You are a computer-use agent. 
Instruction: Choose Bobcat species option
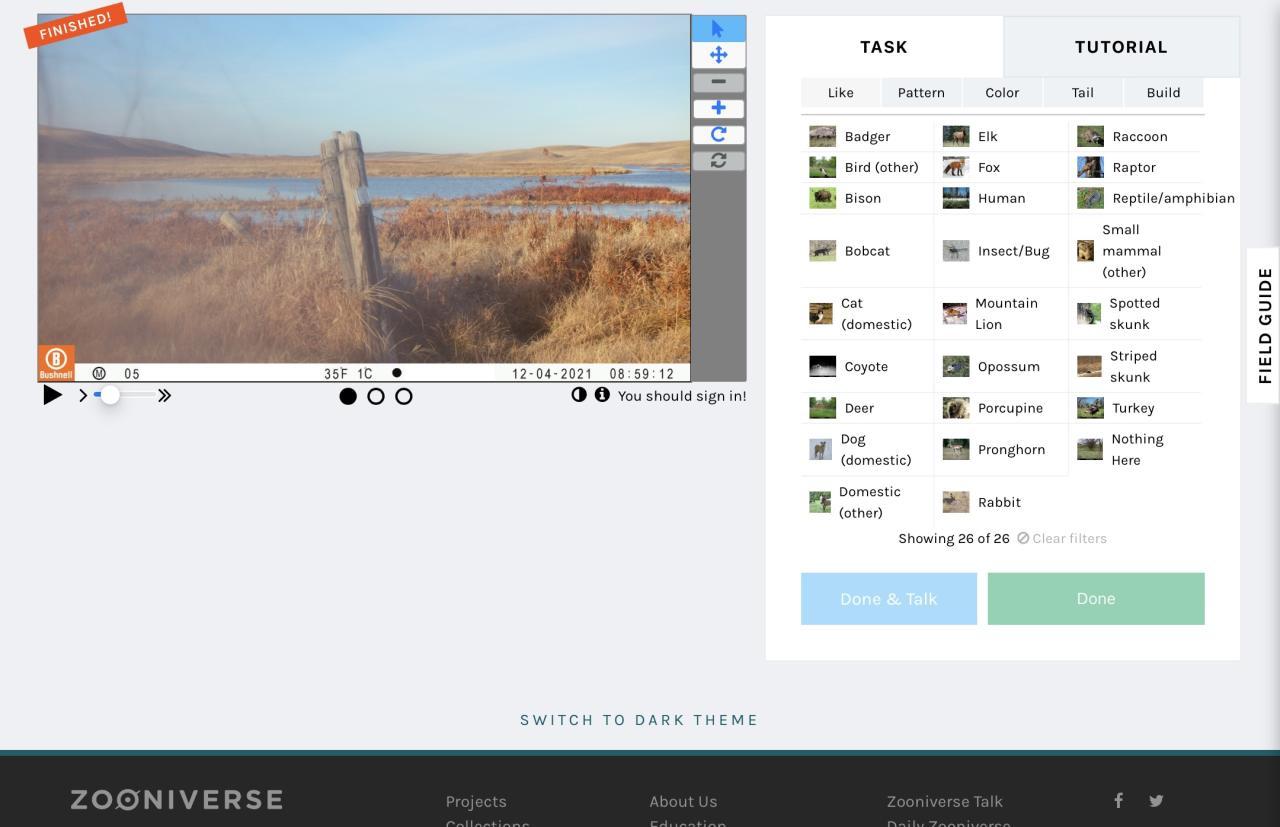pyautogui.click(x=867, y=251)
